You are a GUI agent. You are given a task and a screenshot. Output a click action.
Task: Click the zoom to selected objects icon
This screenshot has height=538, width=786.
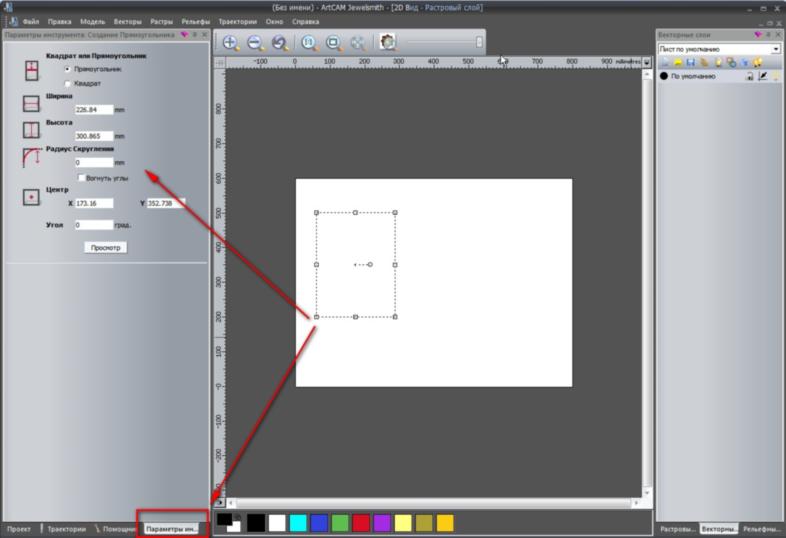coord(358,43)
